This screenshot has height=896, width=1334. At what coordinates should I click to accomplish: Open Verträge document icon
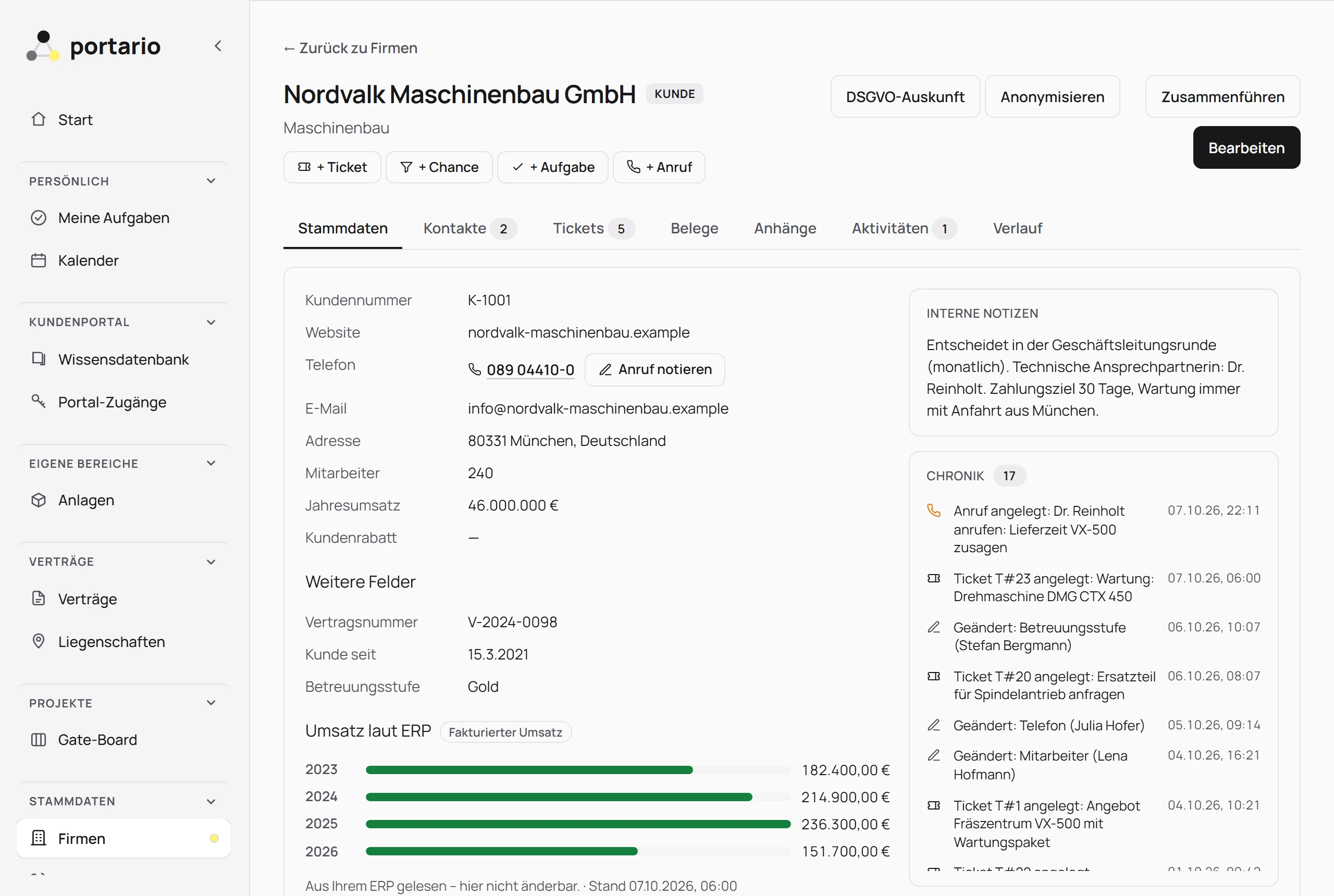38,598
